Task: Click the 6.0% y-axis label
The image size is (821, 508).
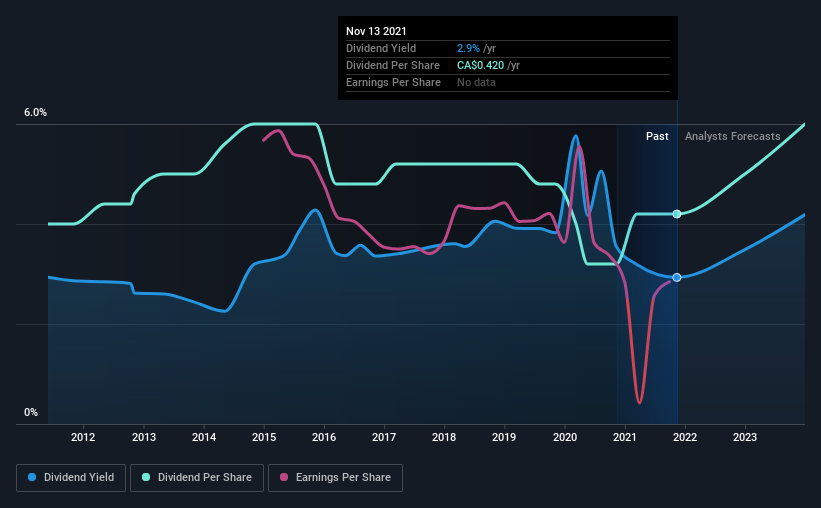Action: [x=35, y=113]
